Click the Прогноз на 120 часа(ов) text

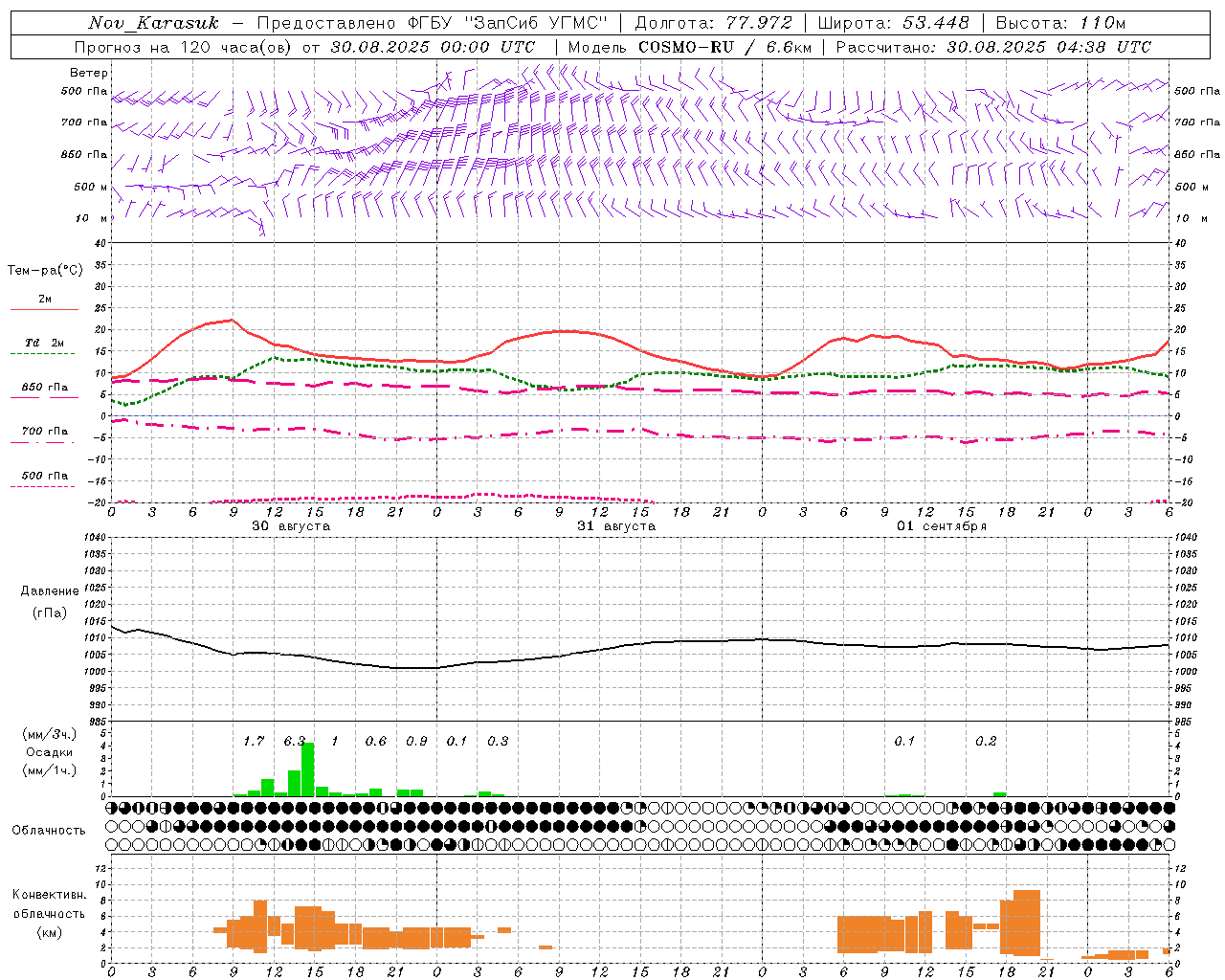tap(184, 47)
